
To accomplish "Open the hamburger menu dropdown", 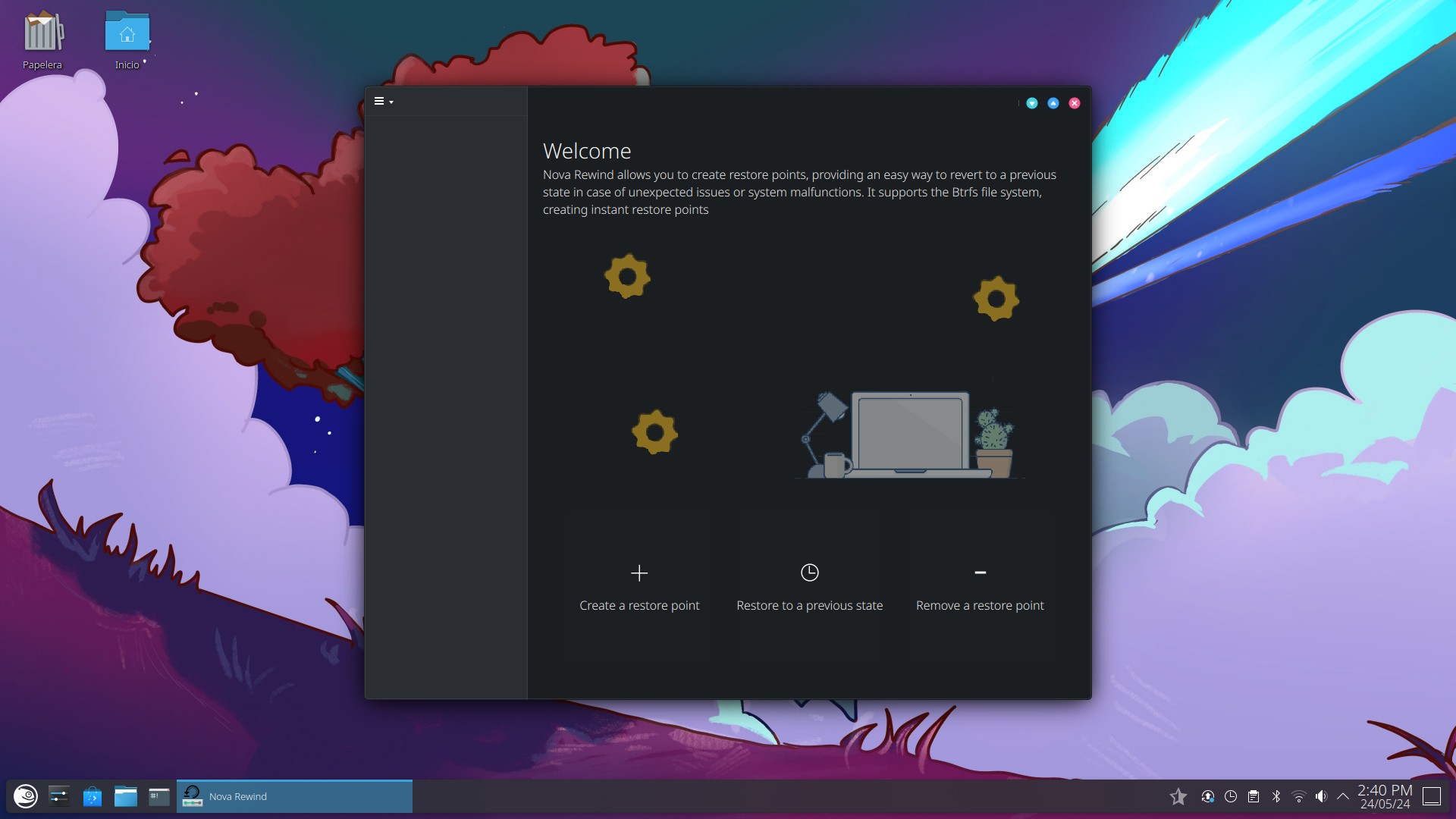I will point(383,102).
